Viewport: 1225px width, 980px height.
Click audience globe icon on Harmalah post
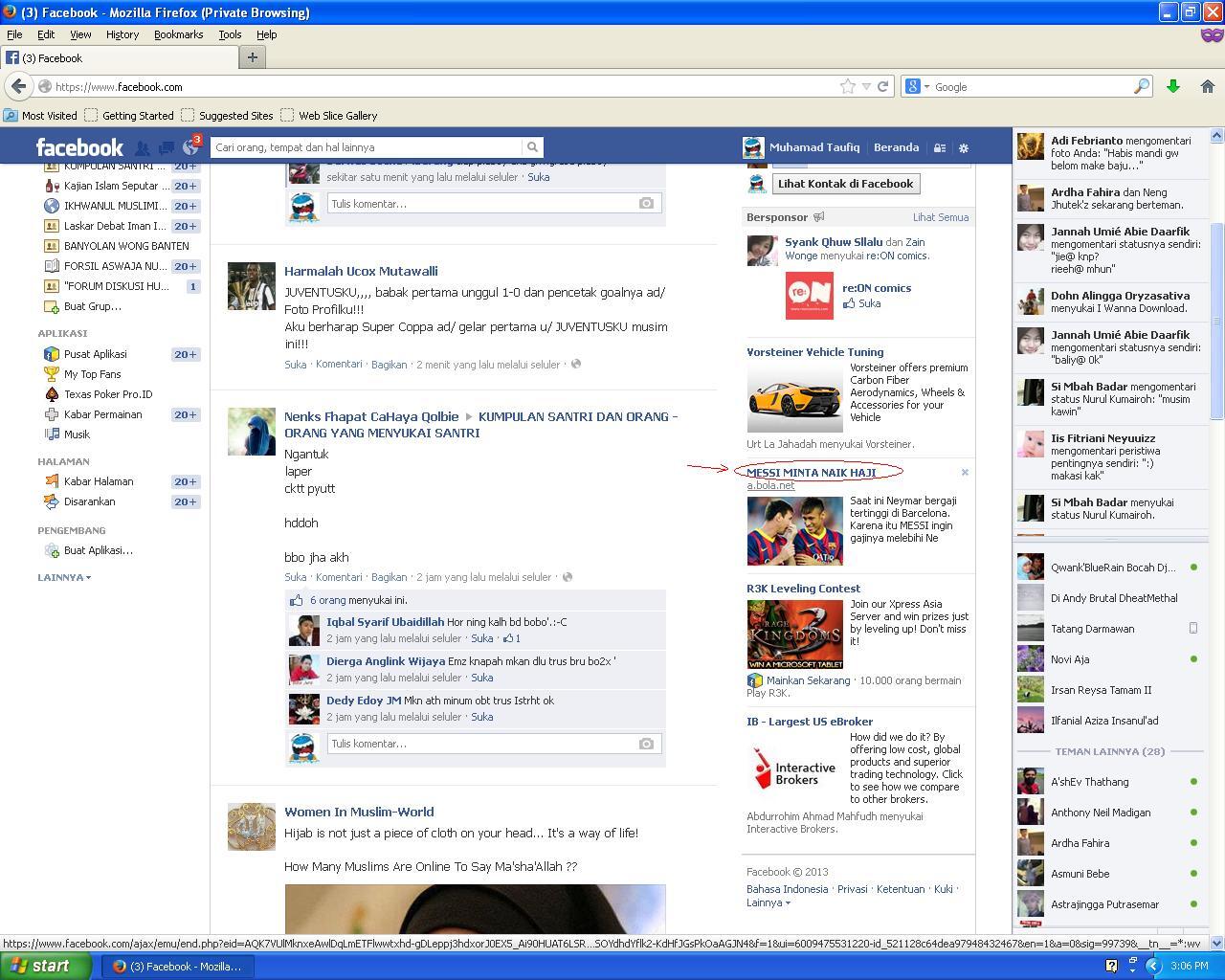(x=576, y=364)
